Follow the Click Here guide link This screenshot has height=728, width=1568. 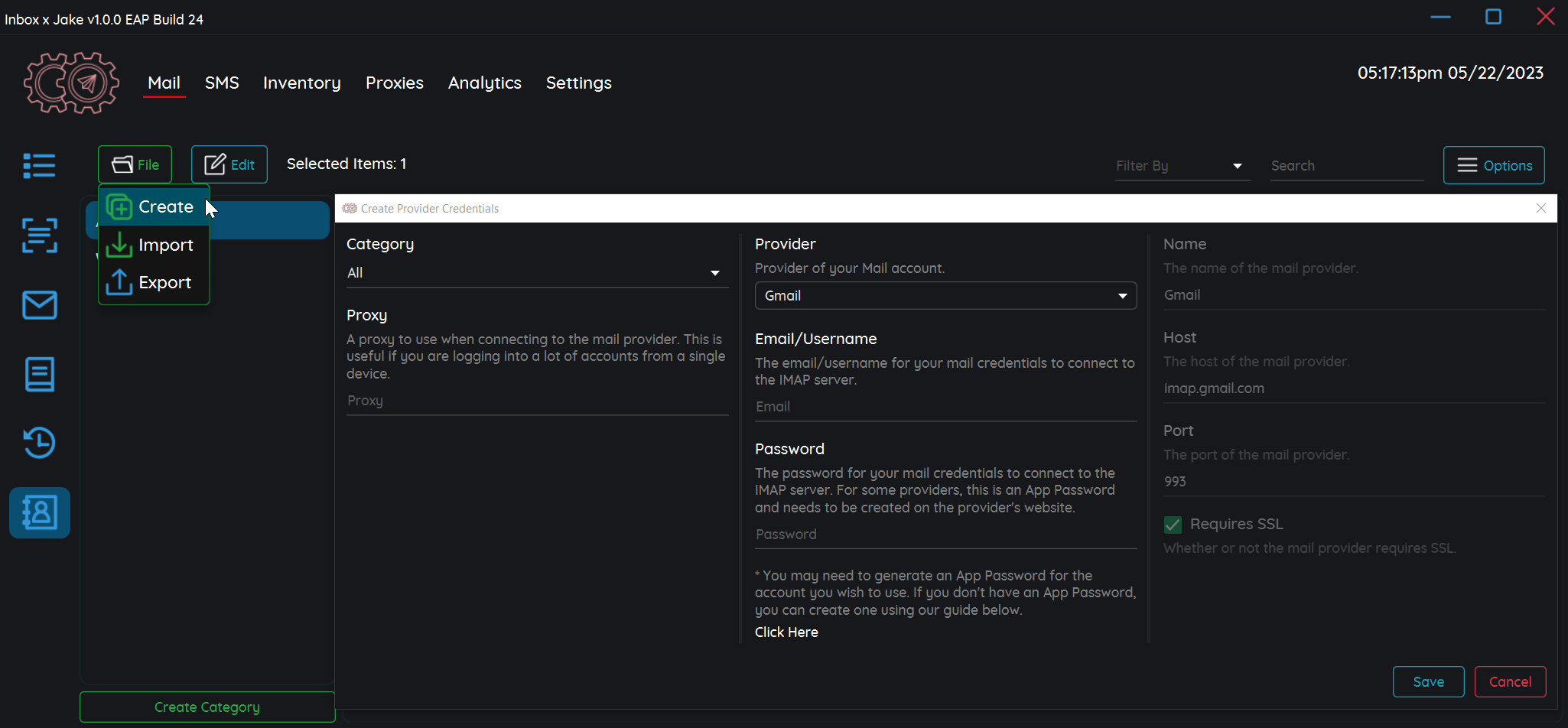point(786,632)
